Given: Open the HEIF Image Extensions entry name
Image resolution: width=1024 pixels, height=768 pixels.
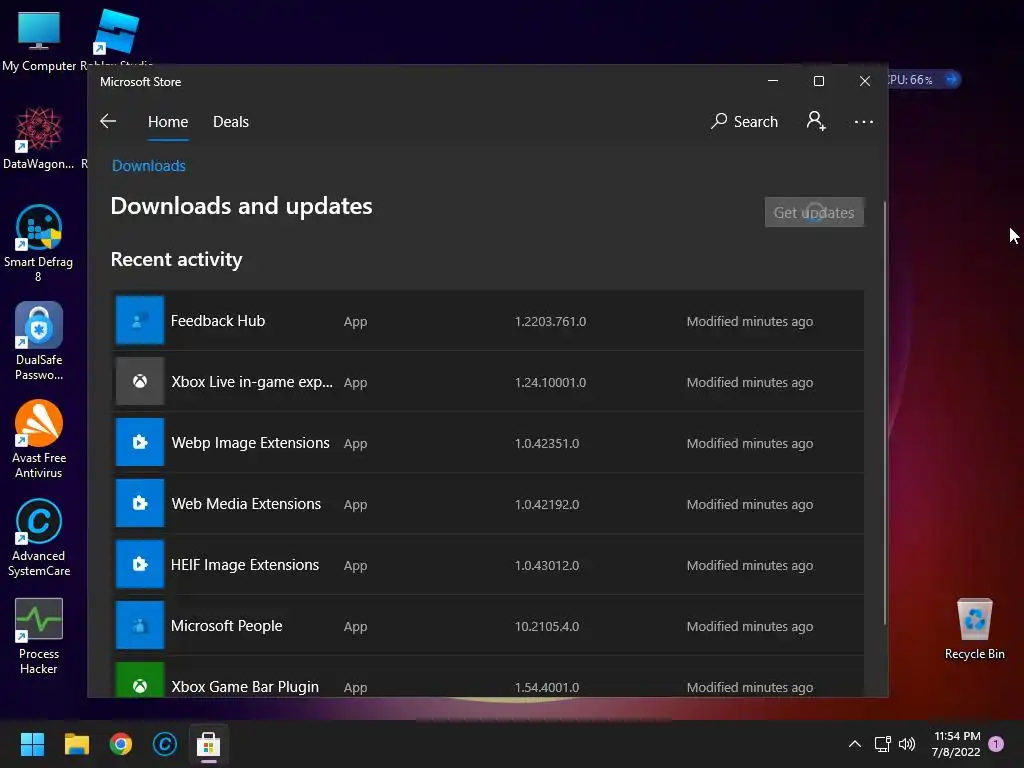Looking at the screenshot, I should click(245, 565).
